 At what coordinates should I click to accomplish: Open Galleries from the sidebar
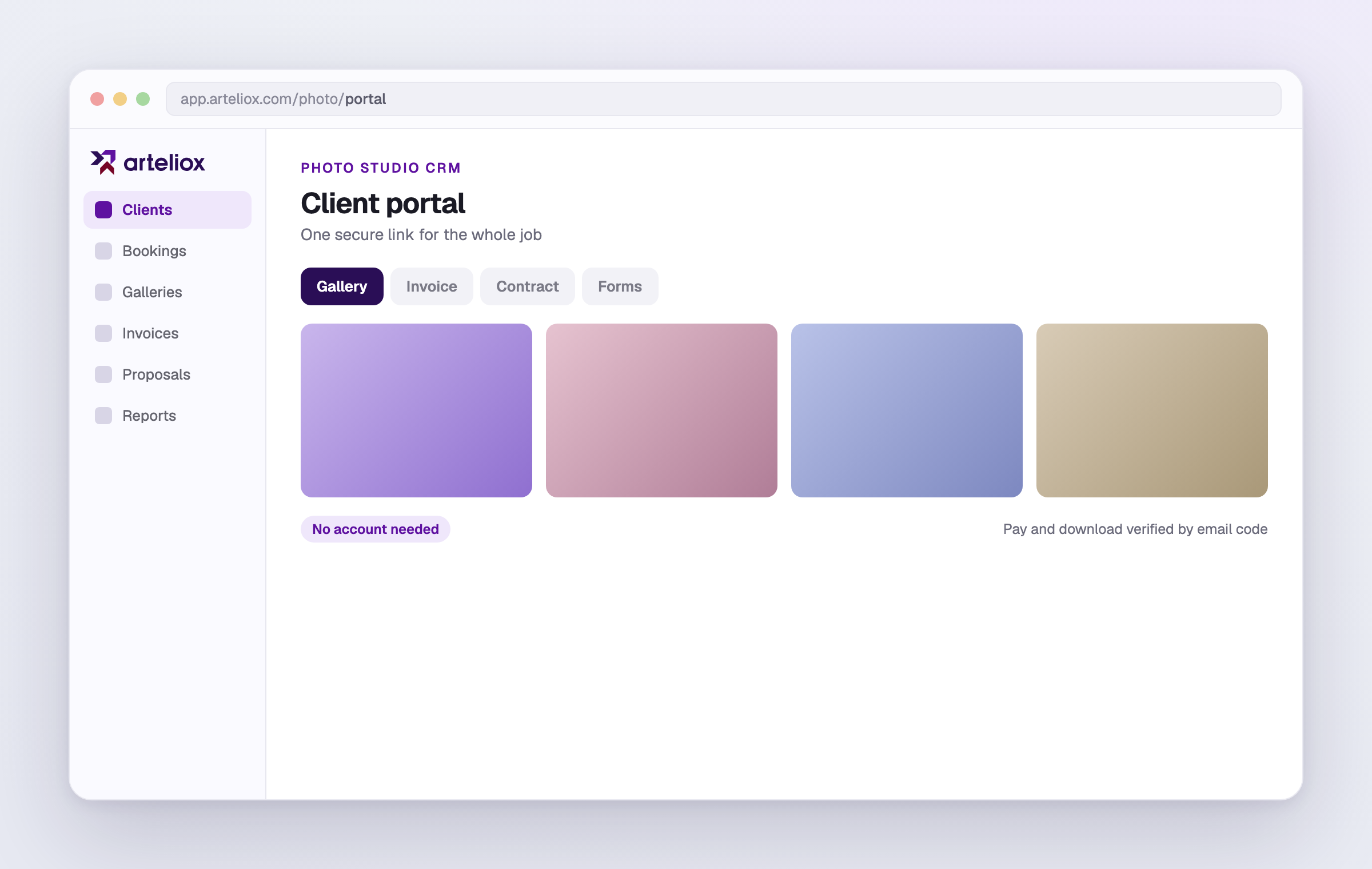pyautogui.click(x=167, y=292)
